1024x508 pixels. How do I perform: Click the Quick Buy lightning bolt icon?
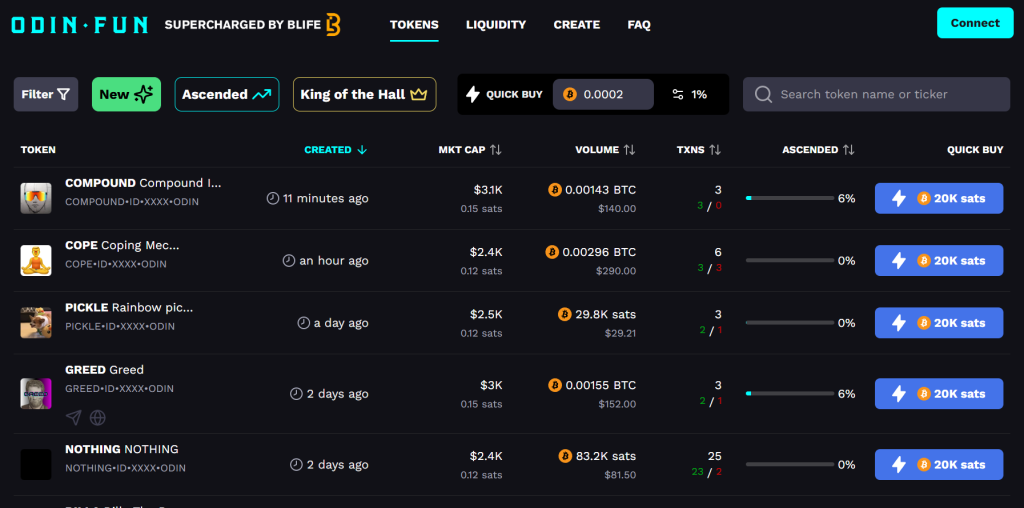pos(472,95)
